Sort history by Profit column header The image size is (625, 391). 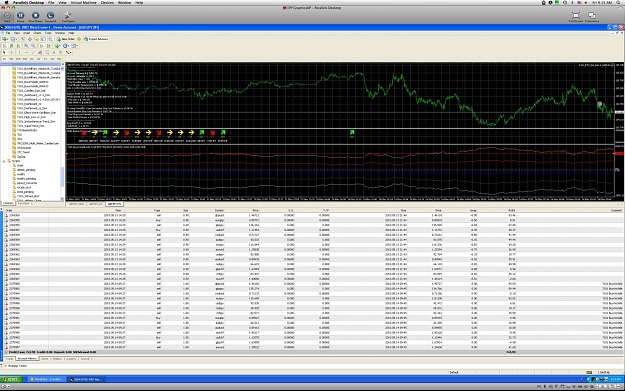pyautogui.click(x=511, y=210)
